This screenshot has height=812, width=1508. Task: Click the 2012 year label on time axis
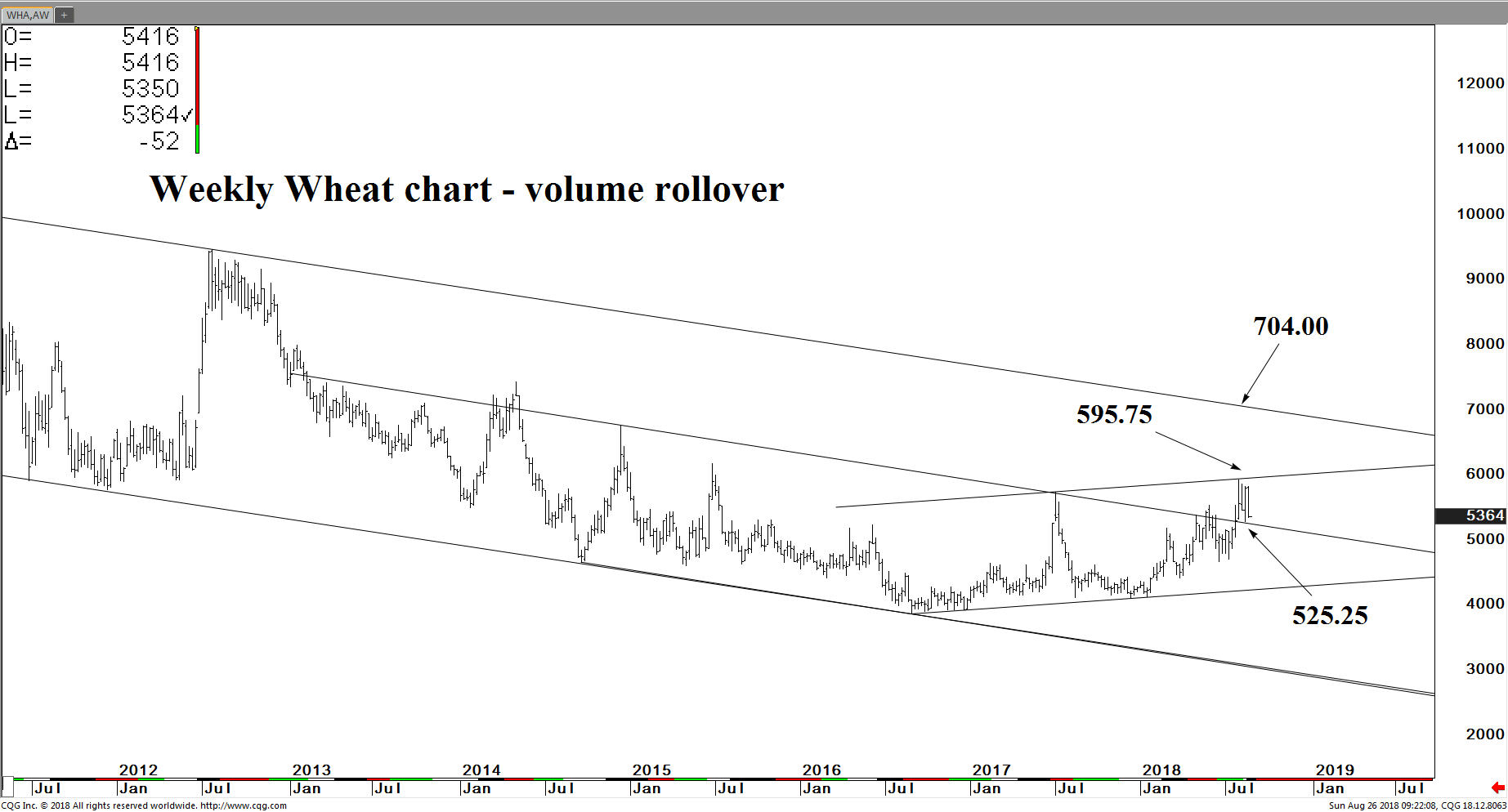[138, 770]
